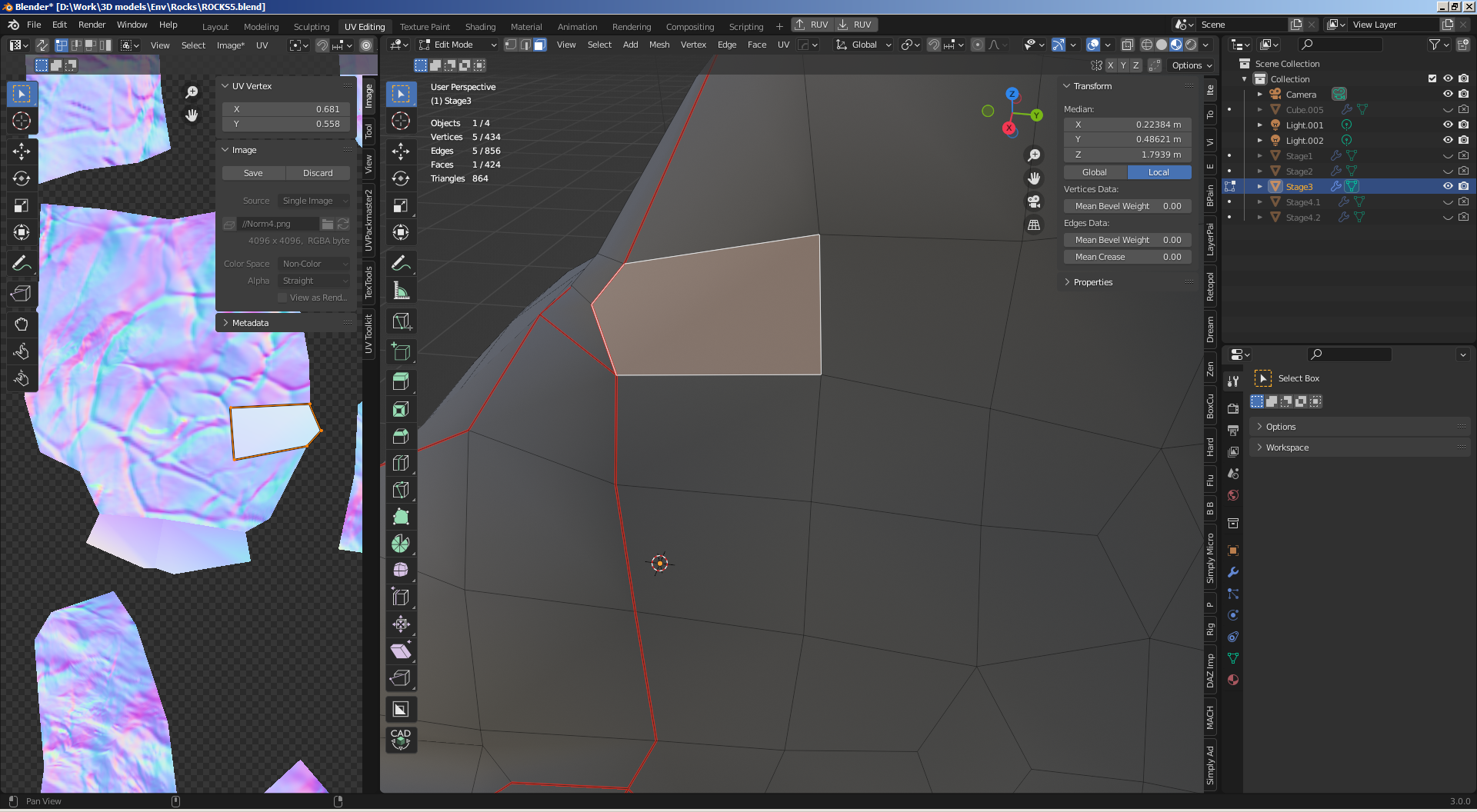Click the Measure tool icon
Screen dimensions: 1477x812
[x=401, y=291]
